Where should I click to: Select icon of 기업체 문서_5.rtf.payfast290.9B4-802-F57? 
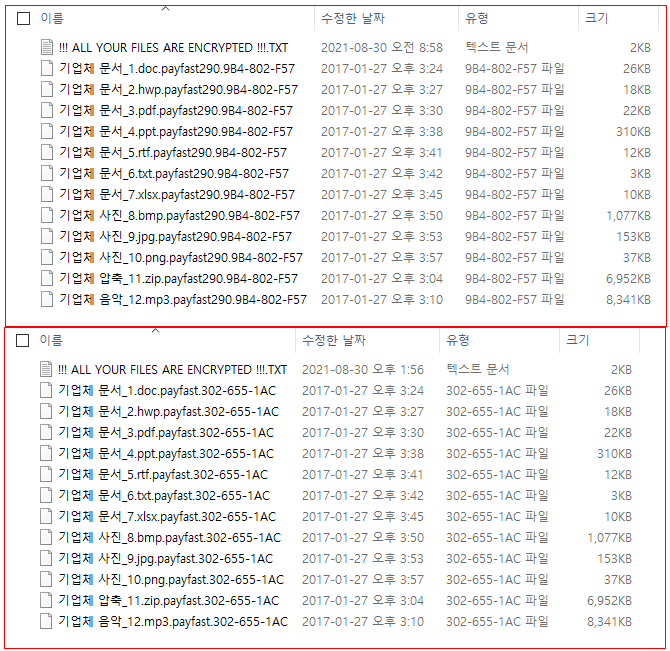(47, 152)
